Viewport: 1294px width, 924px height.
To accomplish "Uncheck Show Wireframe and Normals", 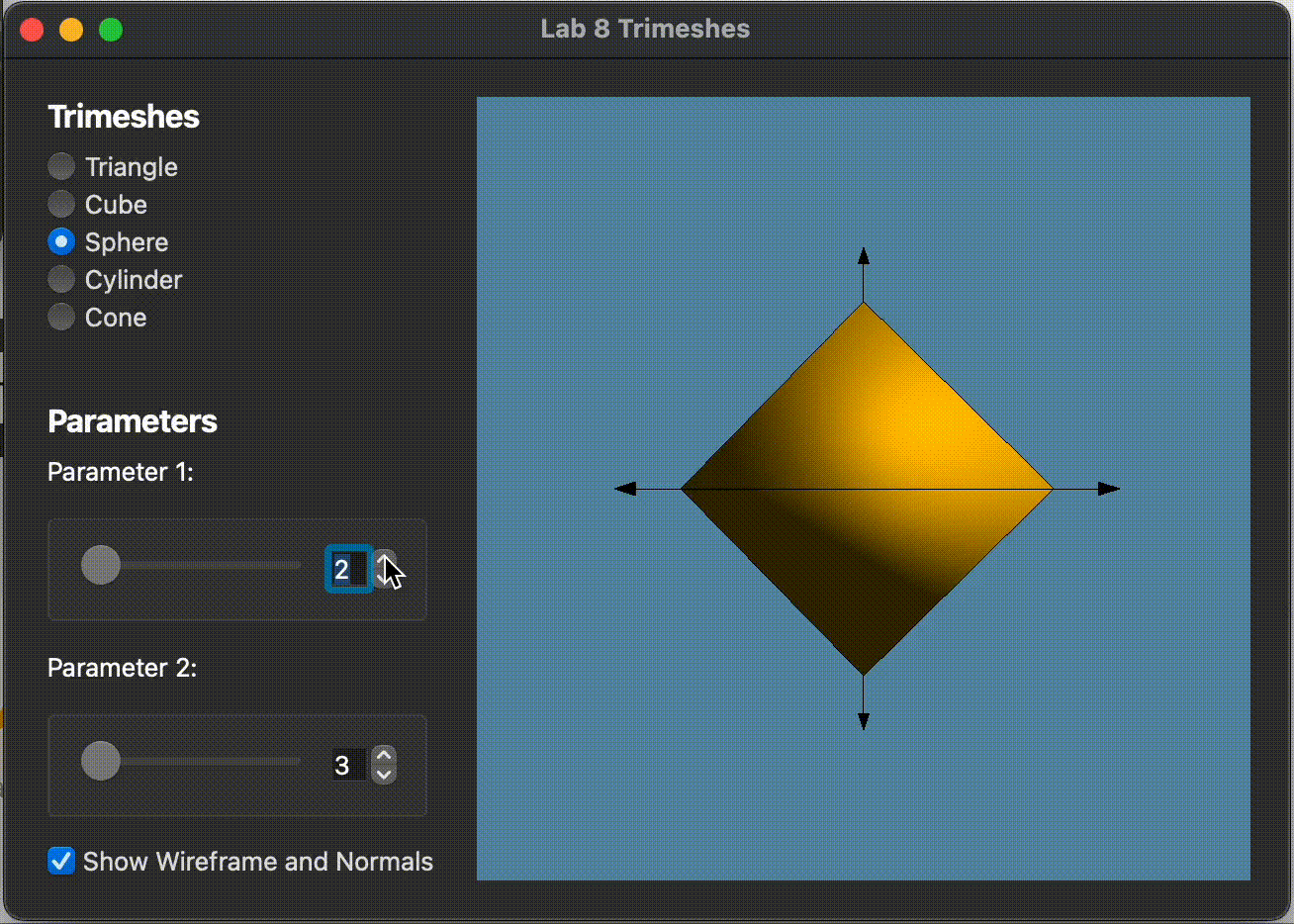I will click(61, 861).
